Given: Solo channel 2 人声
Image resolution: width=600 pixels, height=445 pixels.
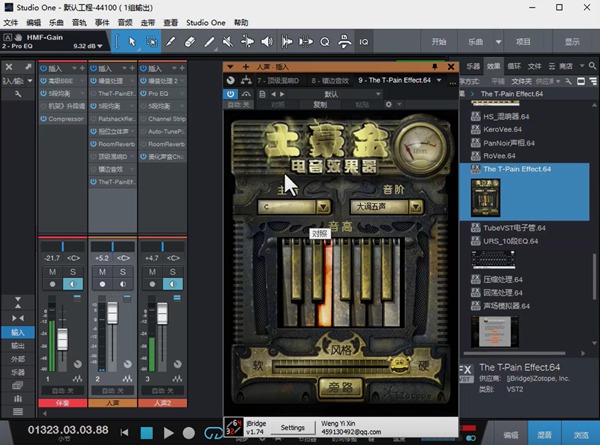Looking at the screenshot, I should [122, 272].
